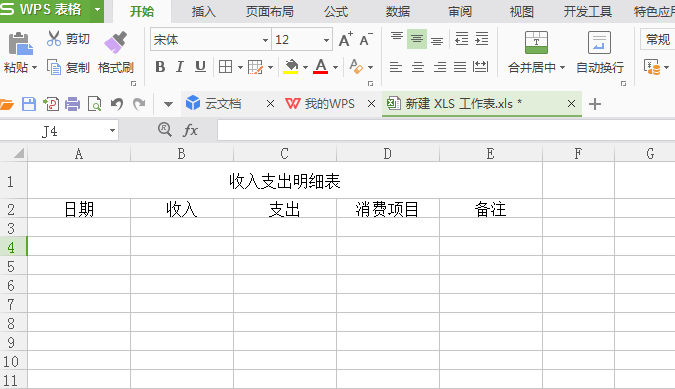Close the 新建 XLS 工作表.xls tab

pos(571,104)
